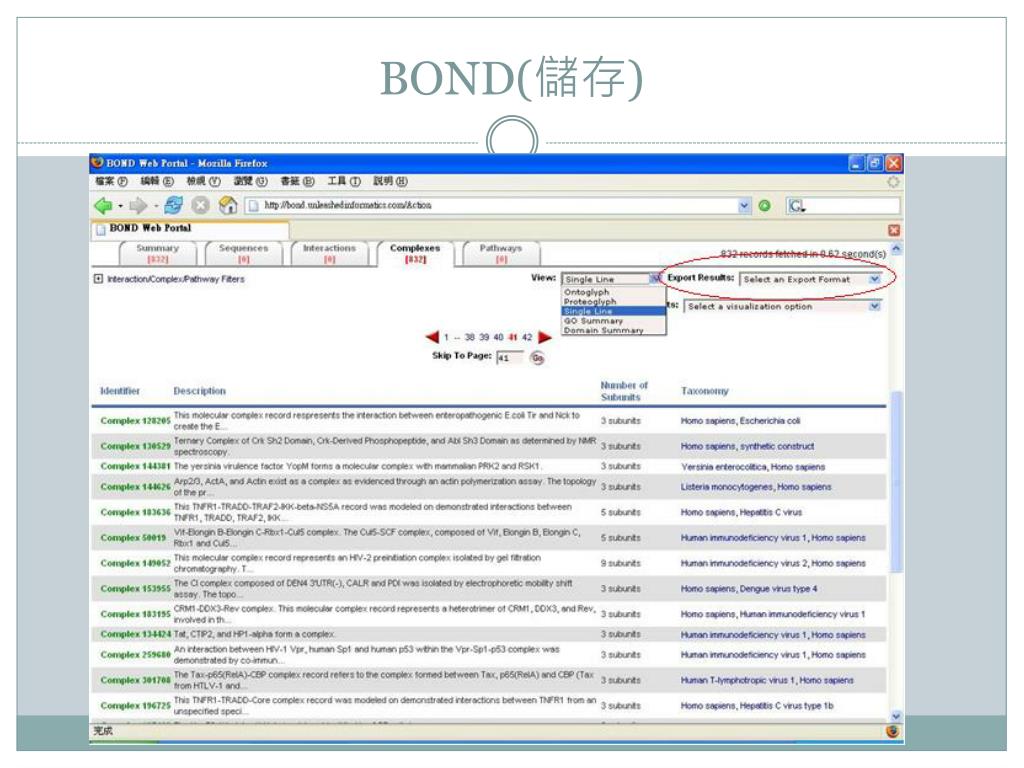Image resolution: width=1024 pixels, height=768 pixels.
Task: Go to results page 1
Action: click(446, 338)
